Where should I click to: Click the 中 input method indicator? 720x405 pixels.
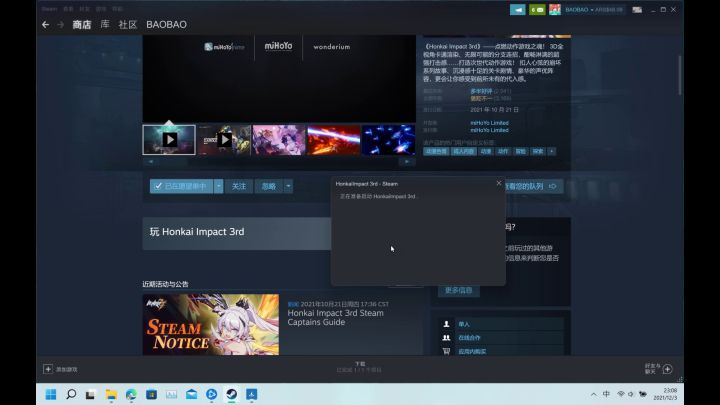(607, 394)
